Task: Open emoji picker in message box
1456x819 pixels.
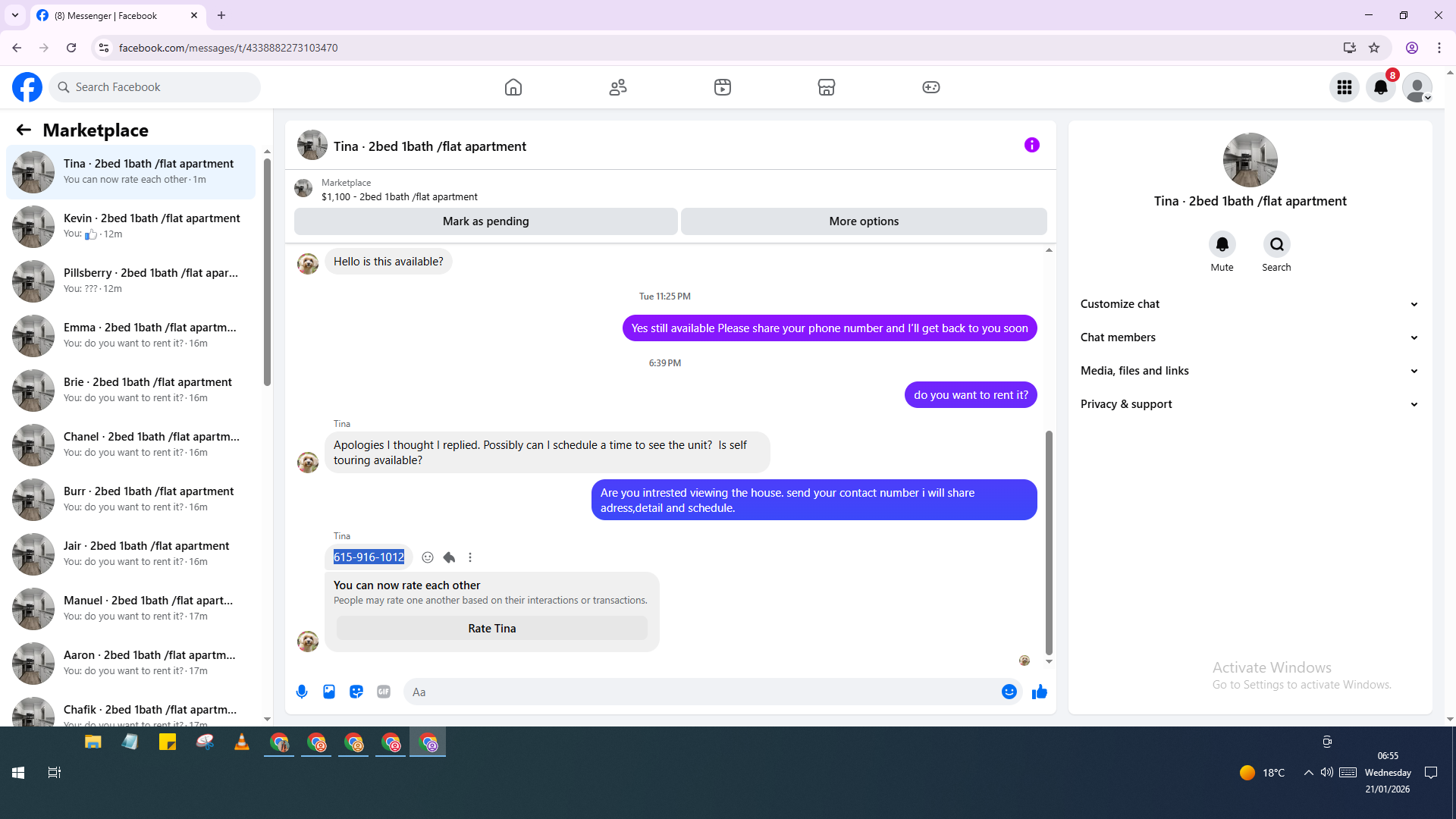Action: [x=1009, y=692]
